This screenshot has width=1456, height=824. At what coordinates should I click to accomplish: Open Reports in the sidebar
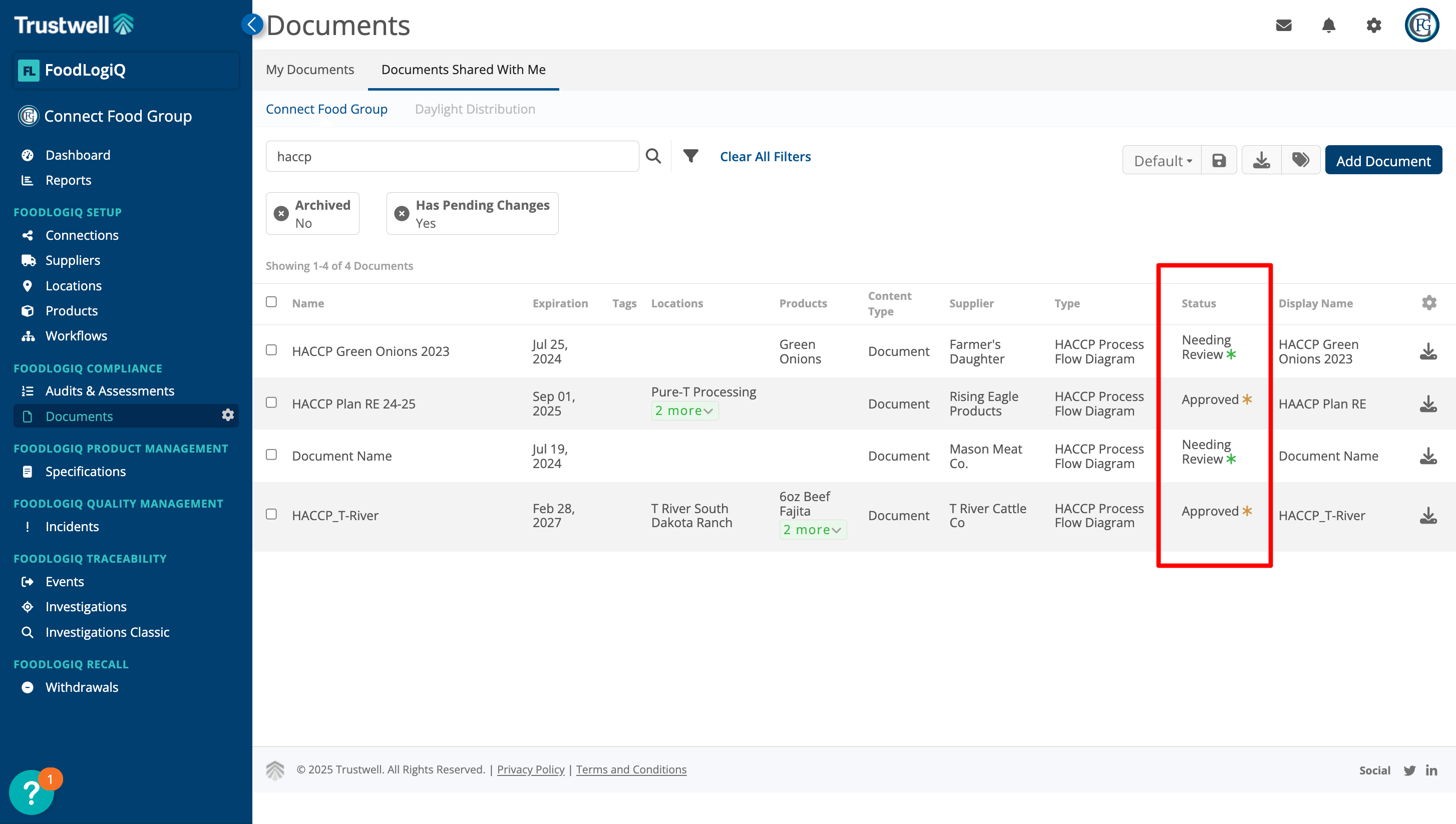pos(68,180)
